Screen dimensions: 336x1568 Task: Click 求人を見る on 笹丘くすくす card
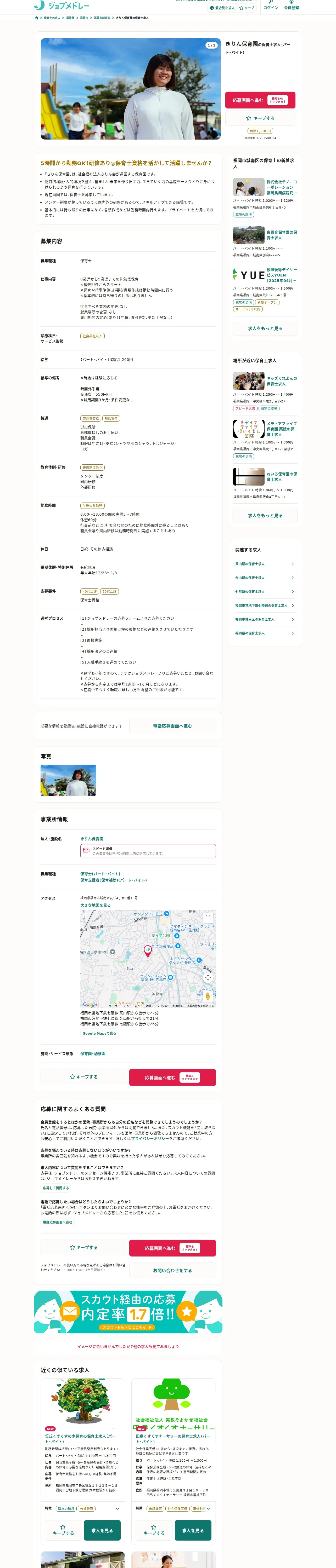[x=102, y=1530]
